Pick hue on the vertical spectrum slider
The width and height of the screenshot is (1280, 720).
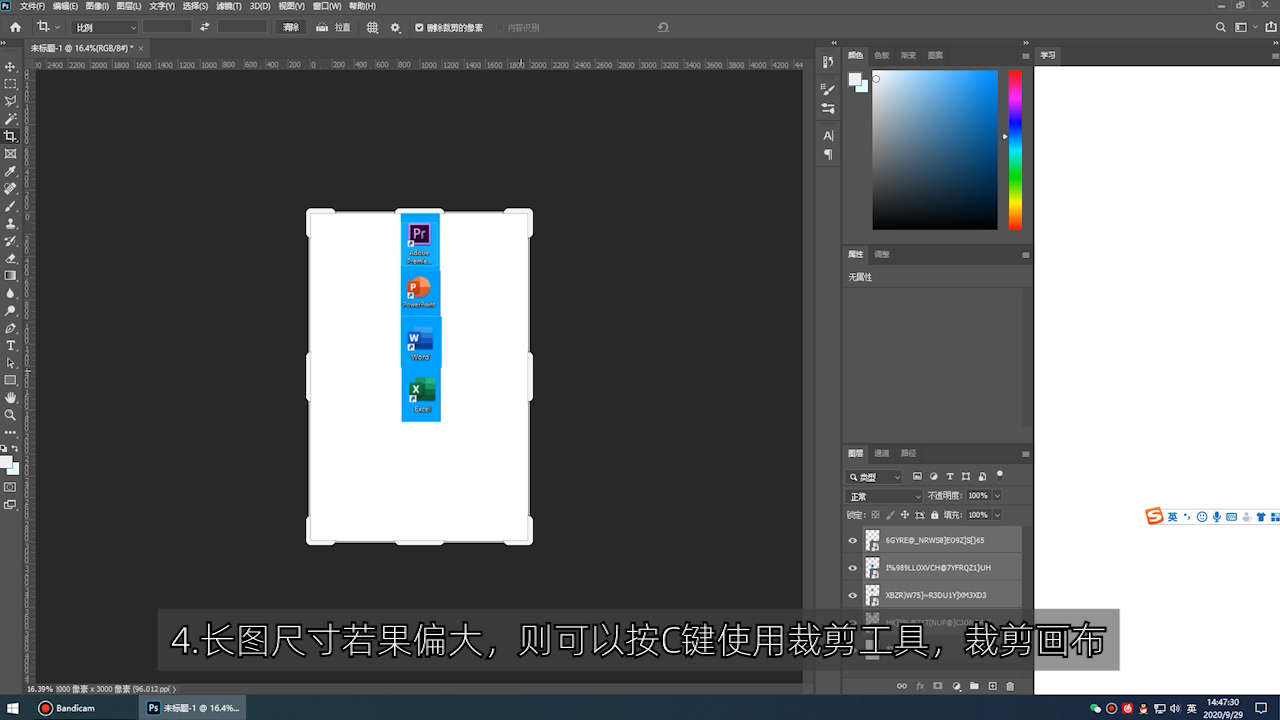click(x=1015, y=150)
